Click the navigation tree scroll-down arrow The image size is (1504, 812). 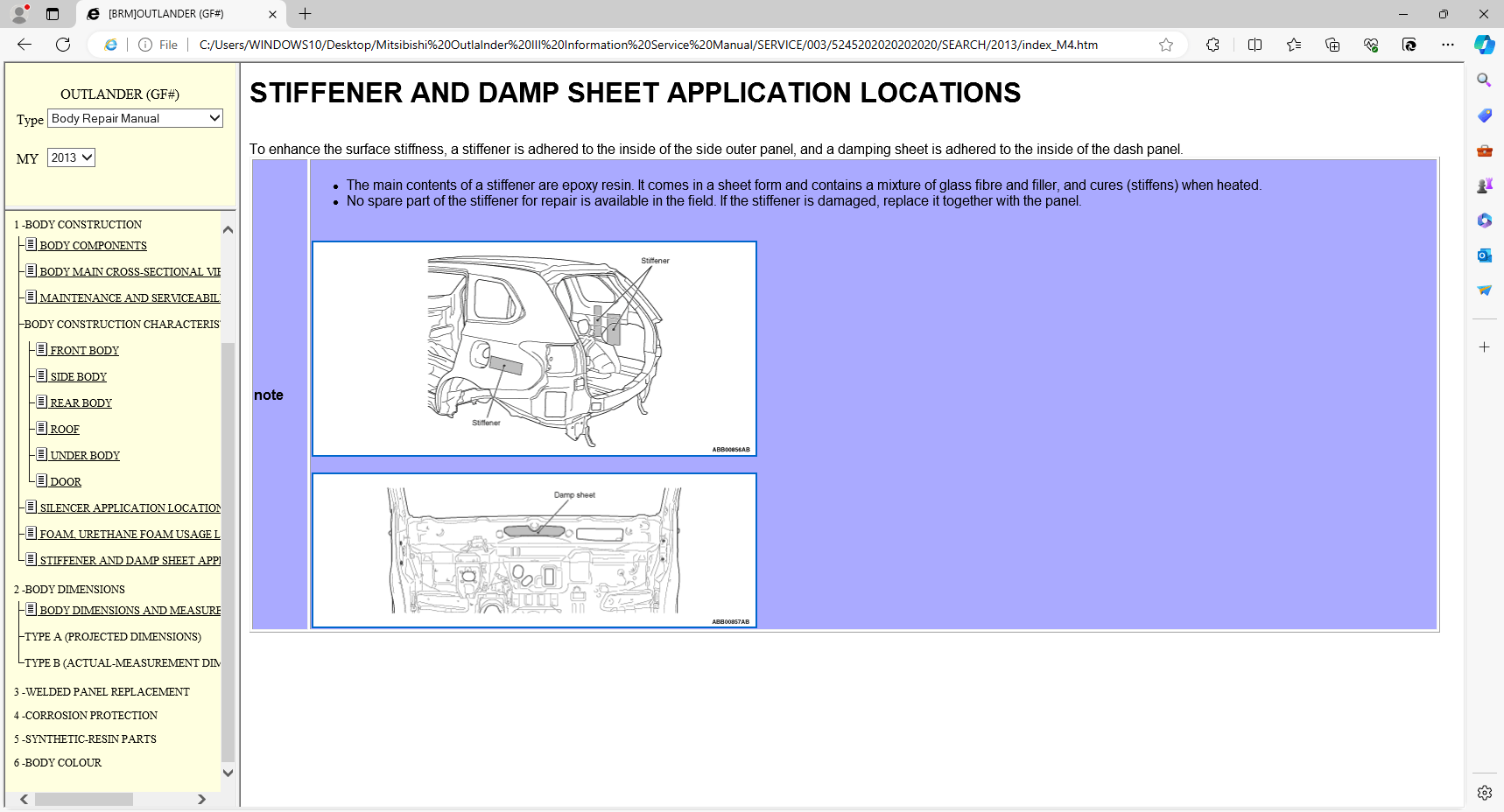pos(228,773)
